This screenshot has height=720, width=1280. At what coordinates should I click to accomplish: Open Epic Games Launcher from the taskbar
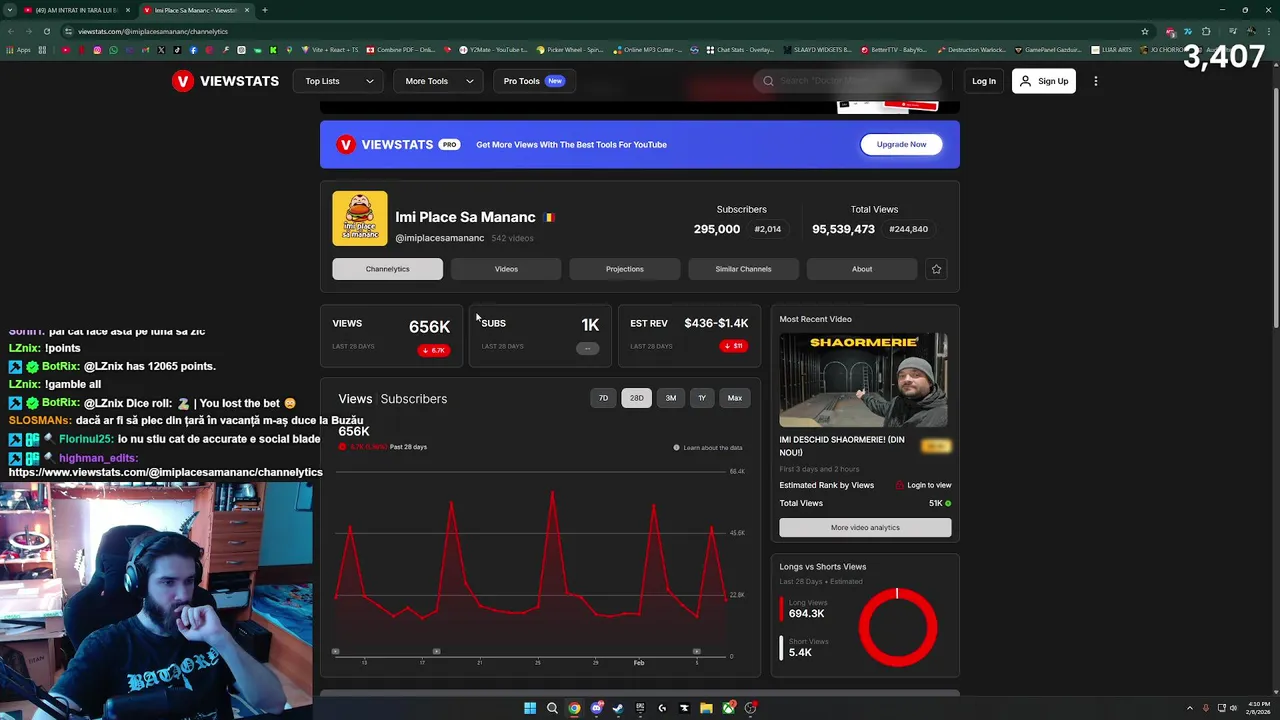pos(640,708)
